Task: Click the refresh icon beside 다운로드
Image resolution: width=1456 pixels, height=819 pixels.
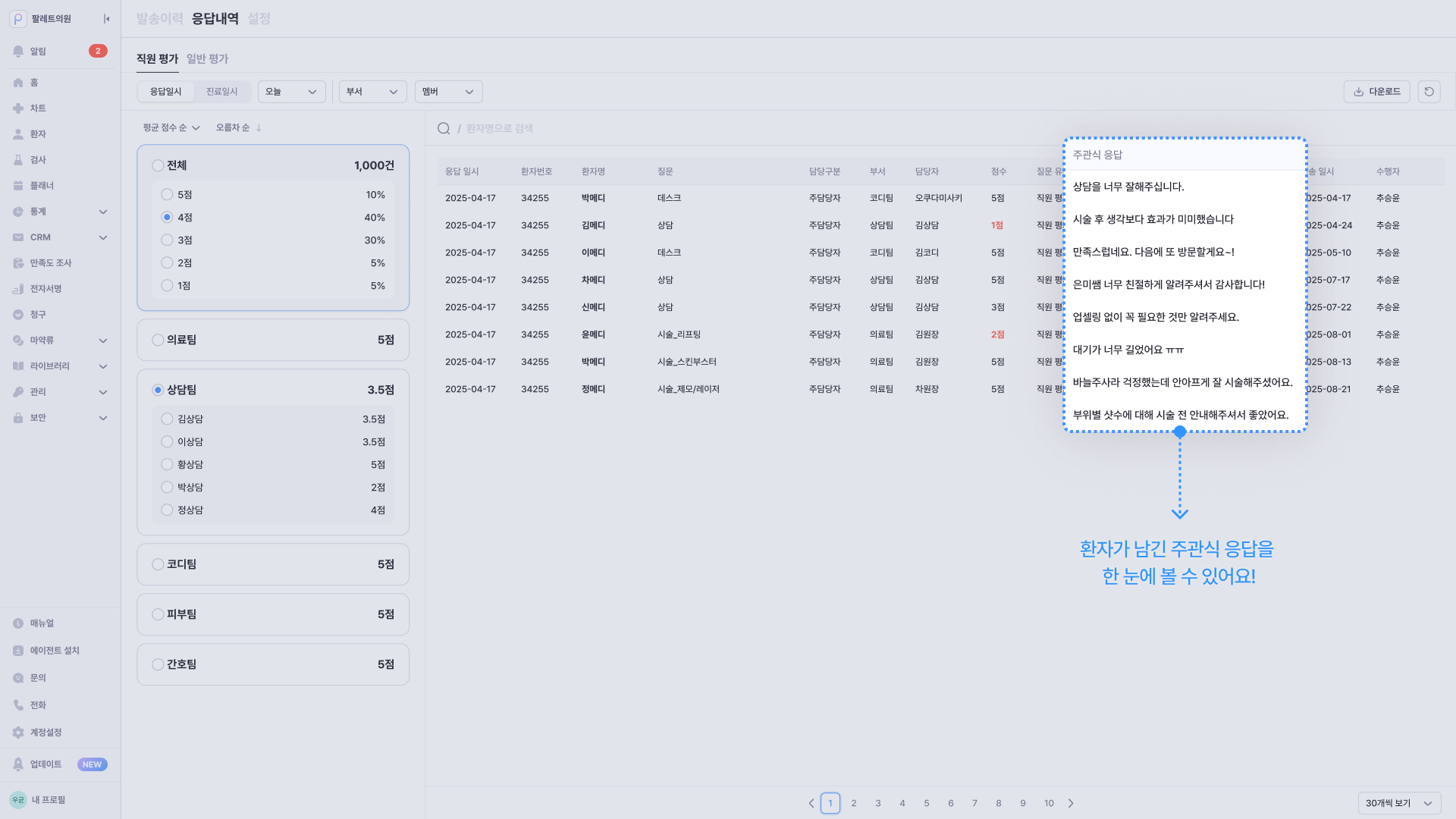Action: pyautogui.click(x=1429, y=92)
